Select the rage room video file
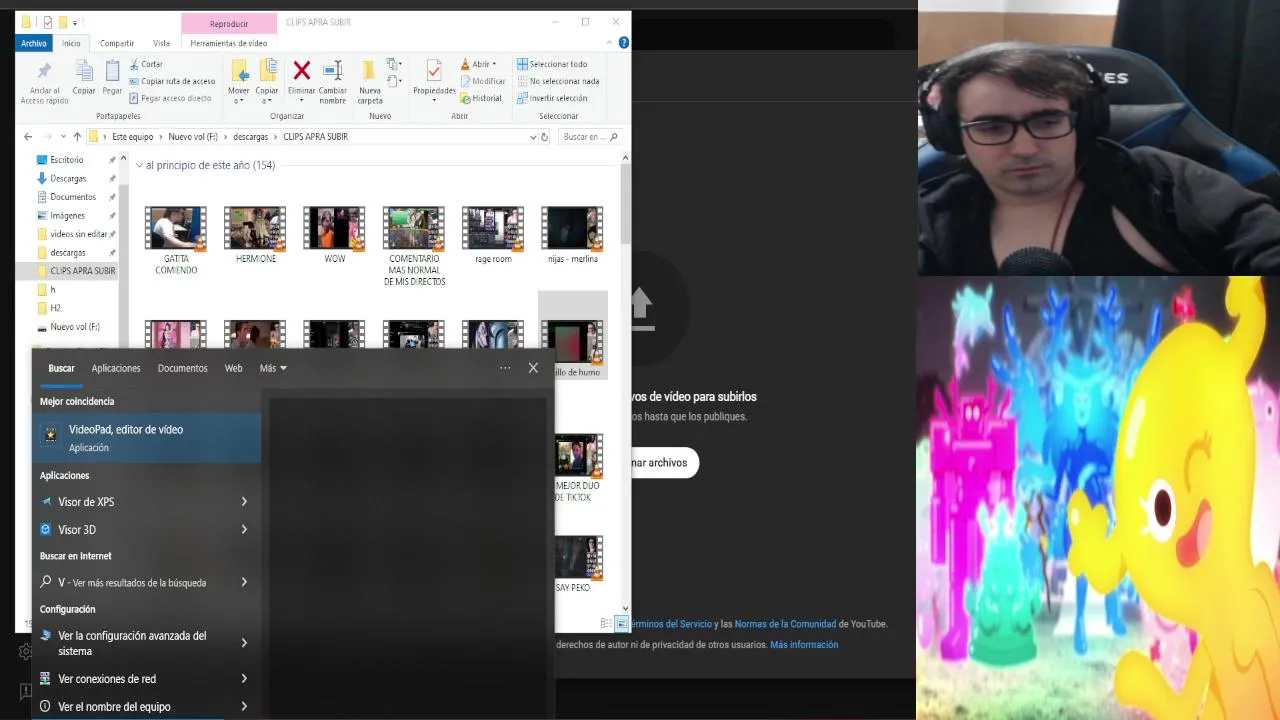The height and width of the screenshot is (720, 1280). (x=493, y=229)
